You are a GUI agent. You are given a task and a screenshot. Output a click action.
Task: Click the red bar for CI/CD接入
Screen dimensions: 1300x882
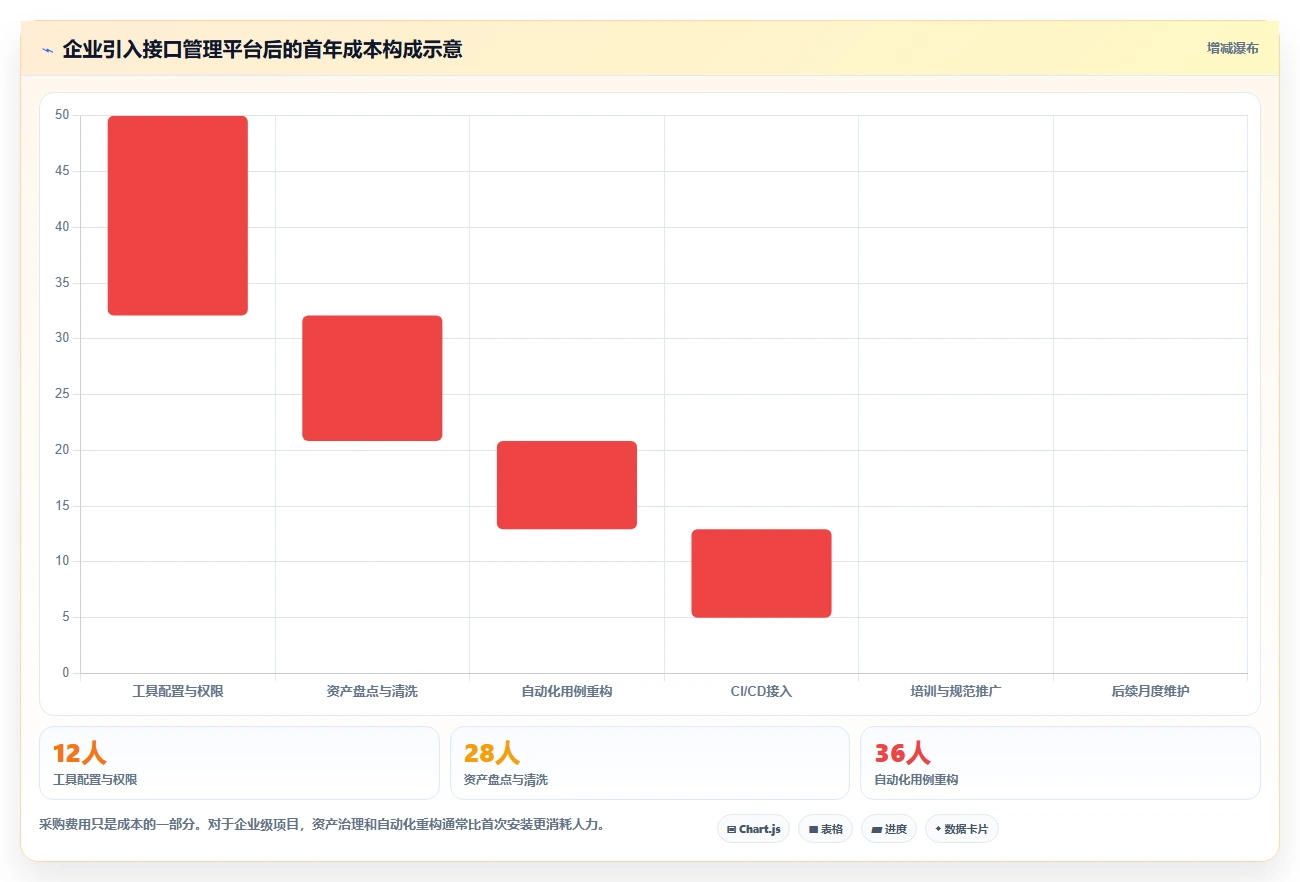(761, 573)
